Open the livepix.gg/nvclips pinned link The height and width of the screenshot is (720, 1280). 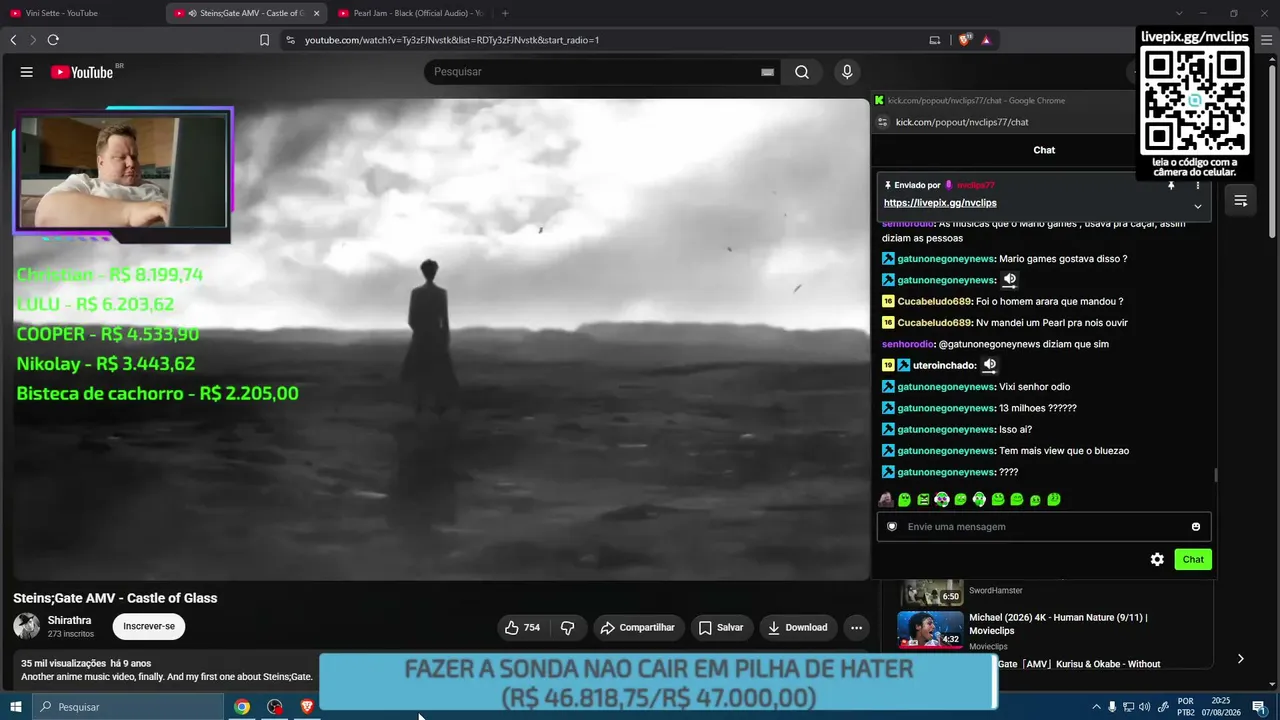pos(940,203)
